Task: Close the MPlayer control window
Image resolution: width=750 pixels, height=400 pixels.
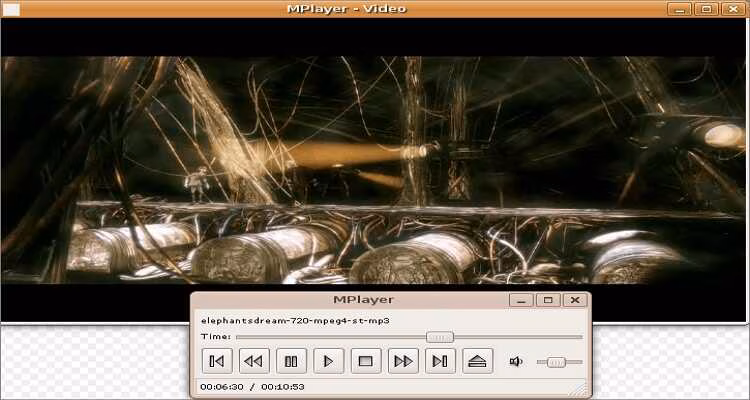Action: click(x=575, y=300)
